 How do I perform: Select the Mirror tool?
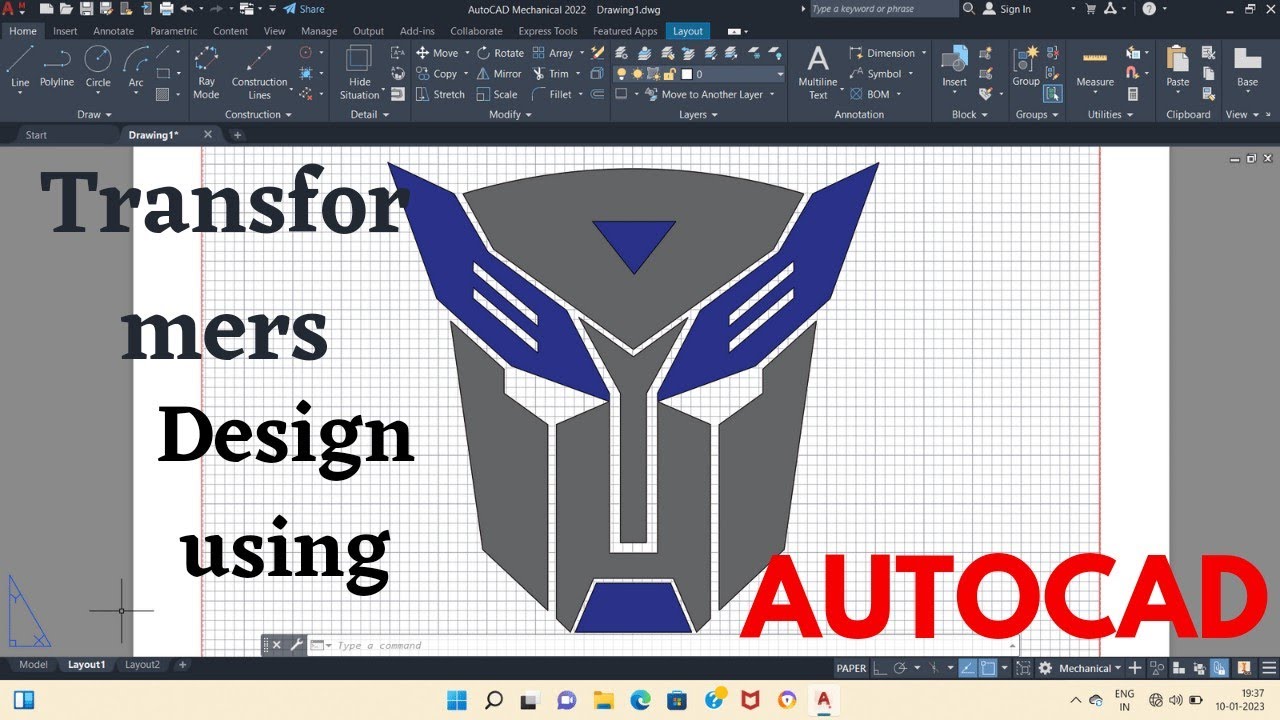pos(499,74)
